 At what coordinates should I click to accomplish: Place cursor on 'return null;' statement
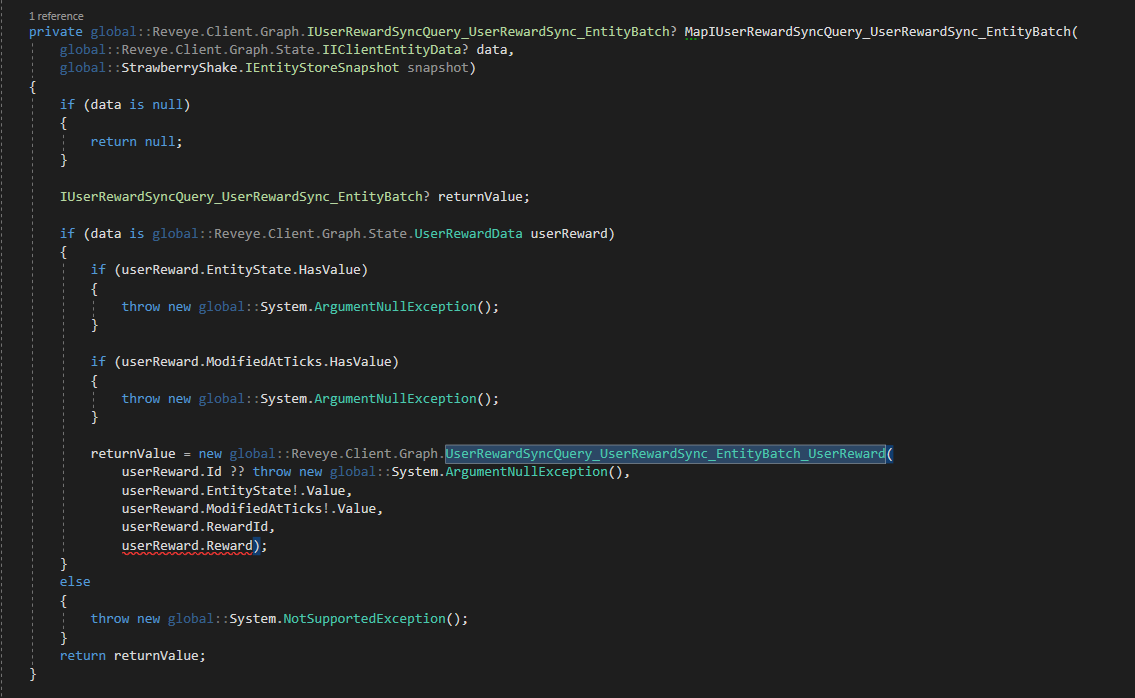(137, 142)
